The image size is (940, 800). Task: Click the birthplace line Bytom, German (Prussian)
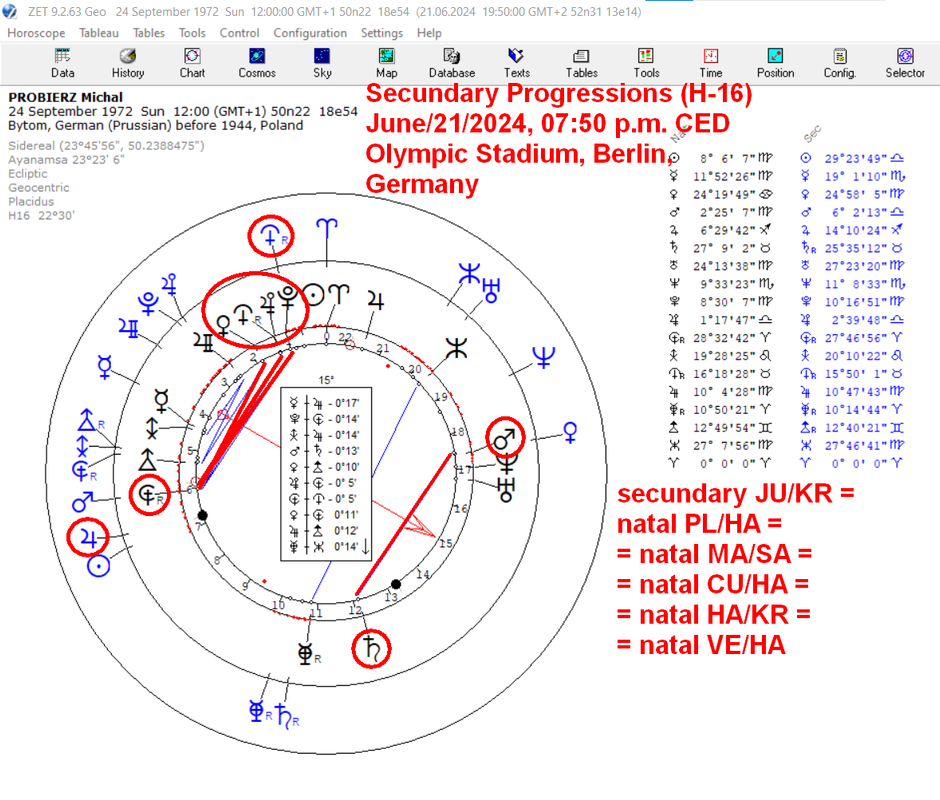tap(155, 125)
